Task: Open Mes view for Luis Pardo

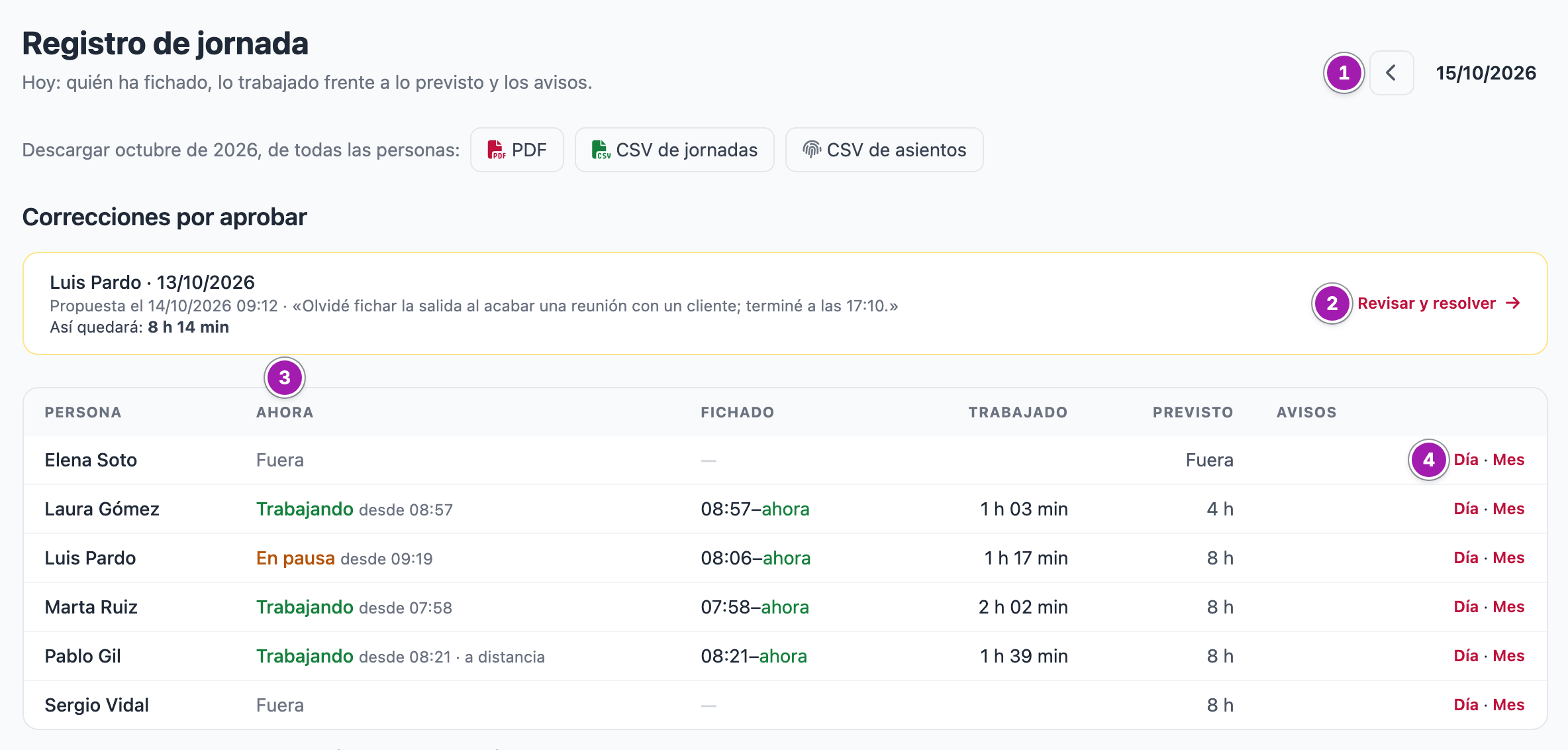Action: [x=1508, y=558]
